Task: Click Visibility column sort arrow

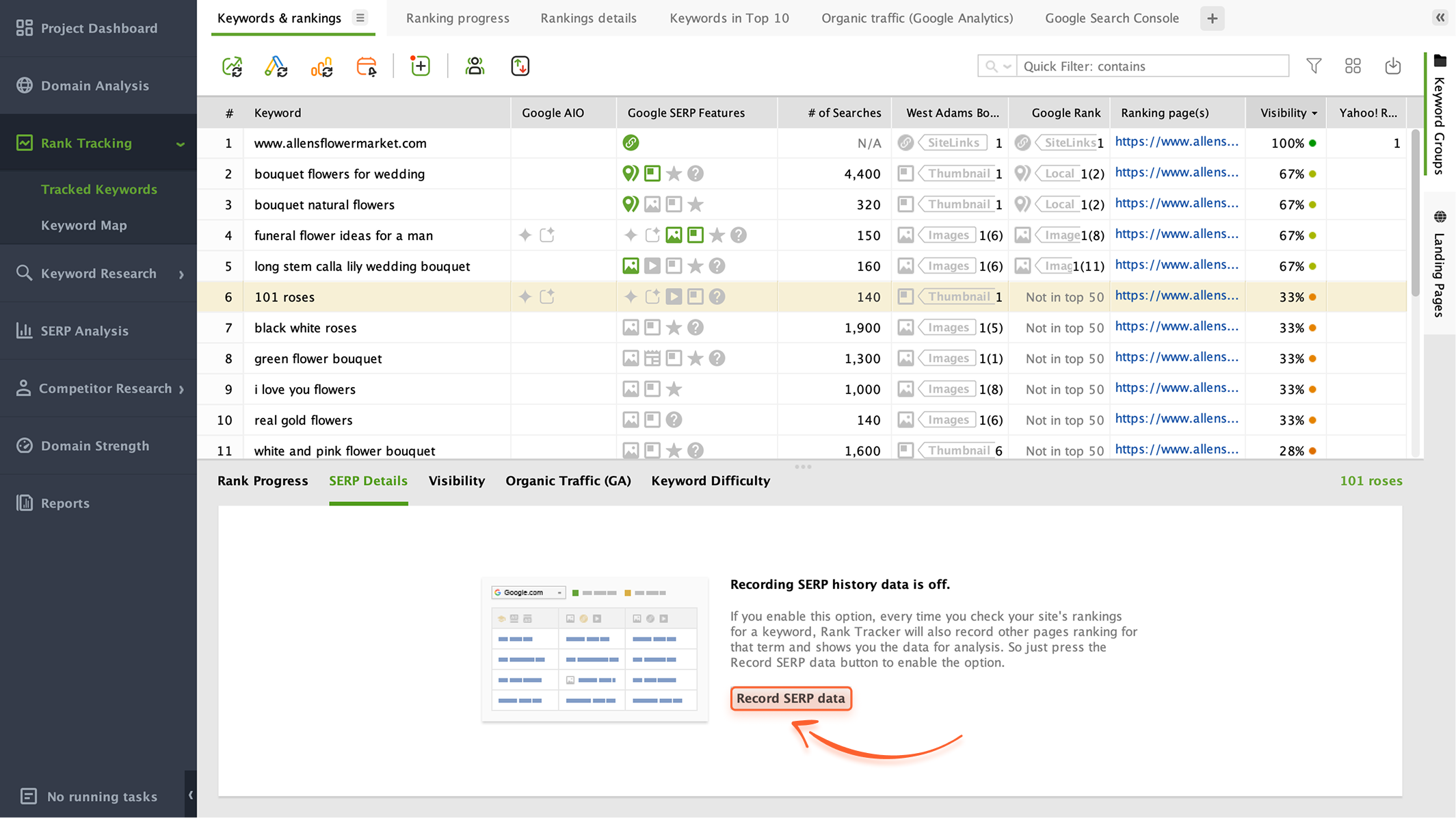Action: [1314, 114]
